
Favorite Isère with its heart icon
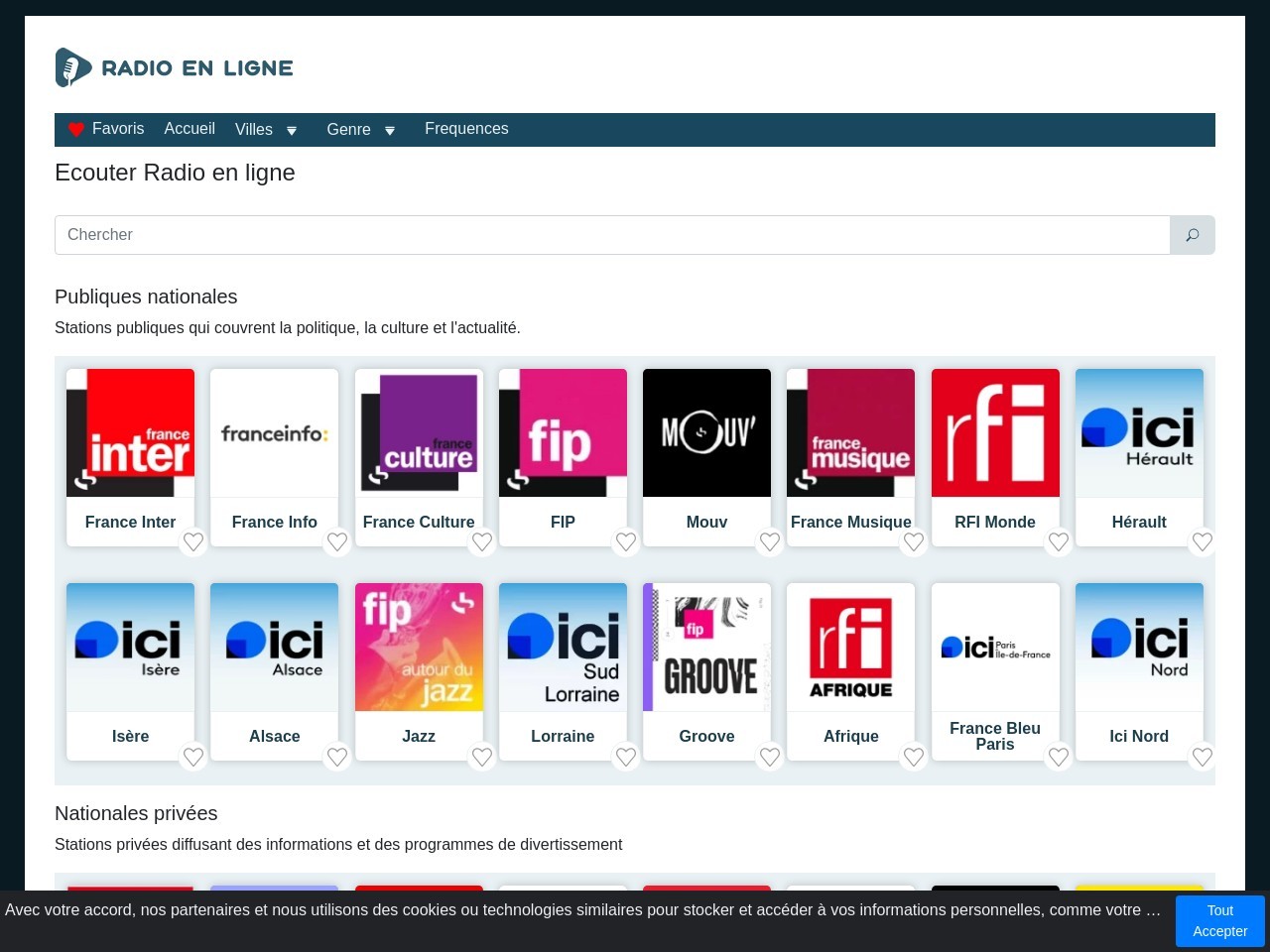[193, 757]
